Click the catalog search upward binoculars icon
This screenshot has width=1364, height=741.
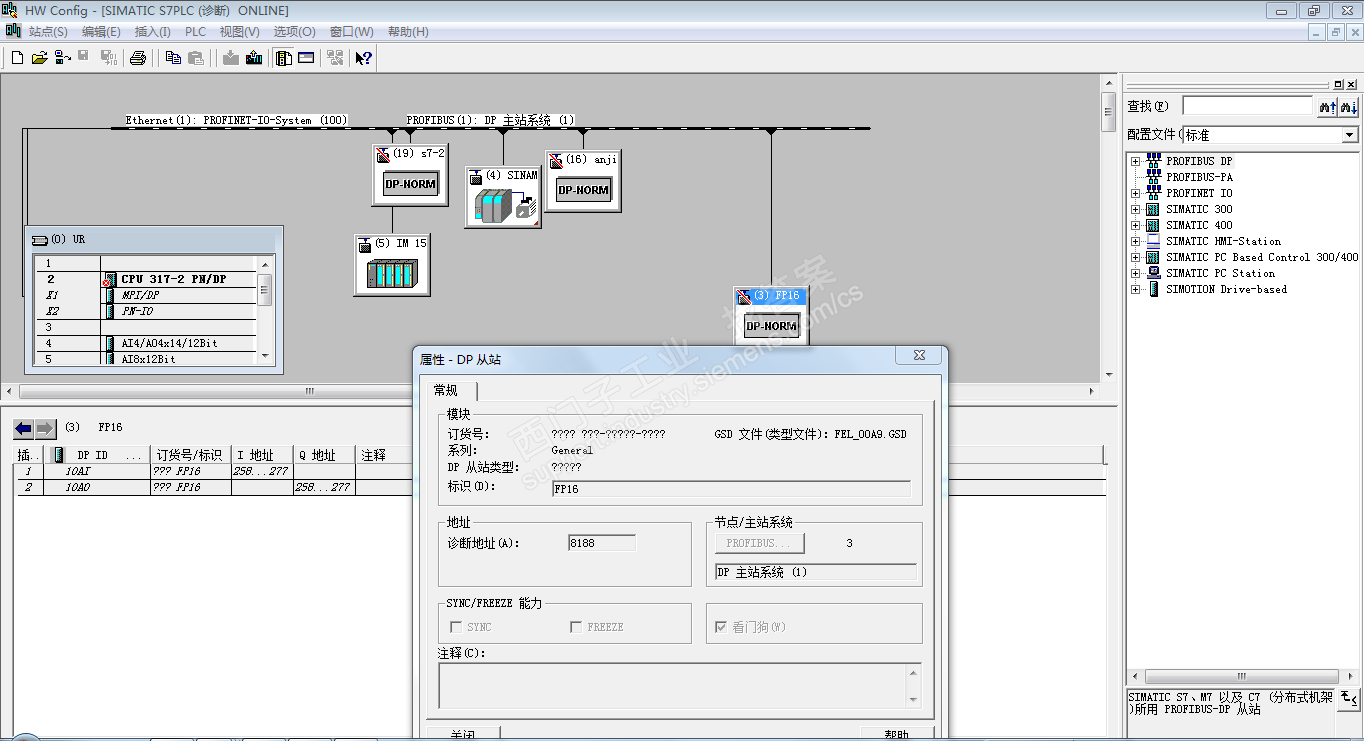pos(1327,106)
